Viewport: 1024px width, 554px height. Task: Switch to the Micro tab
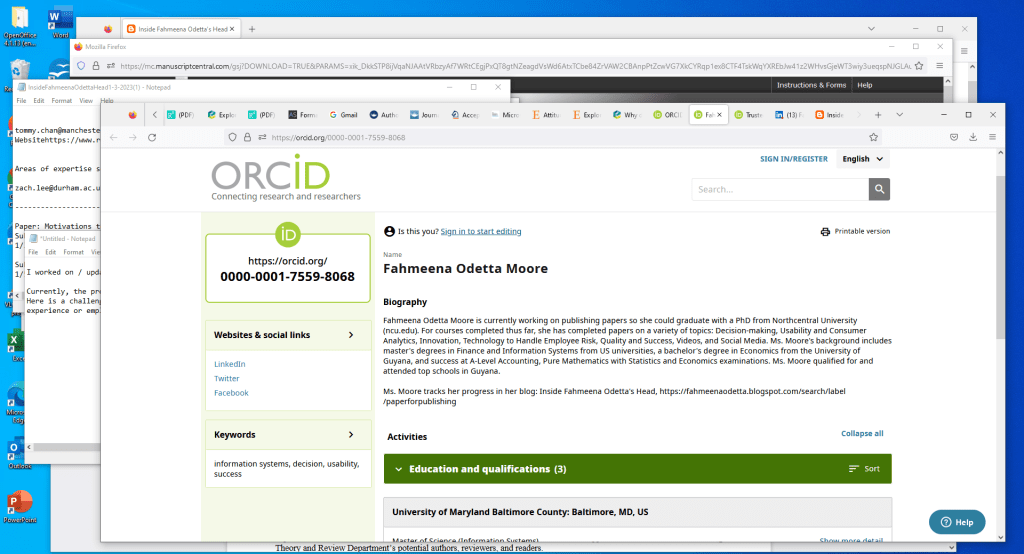click(505, 115)
